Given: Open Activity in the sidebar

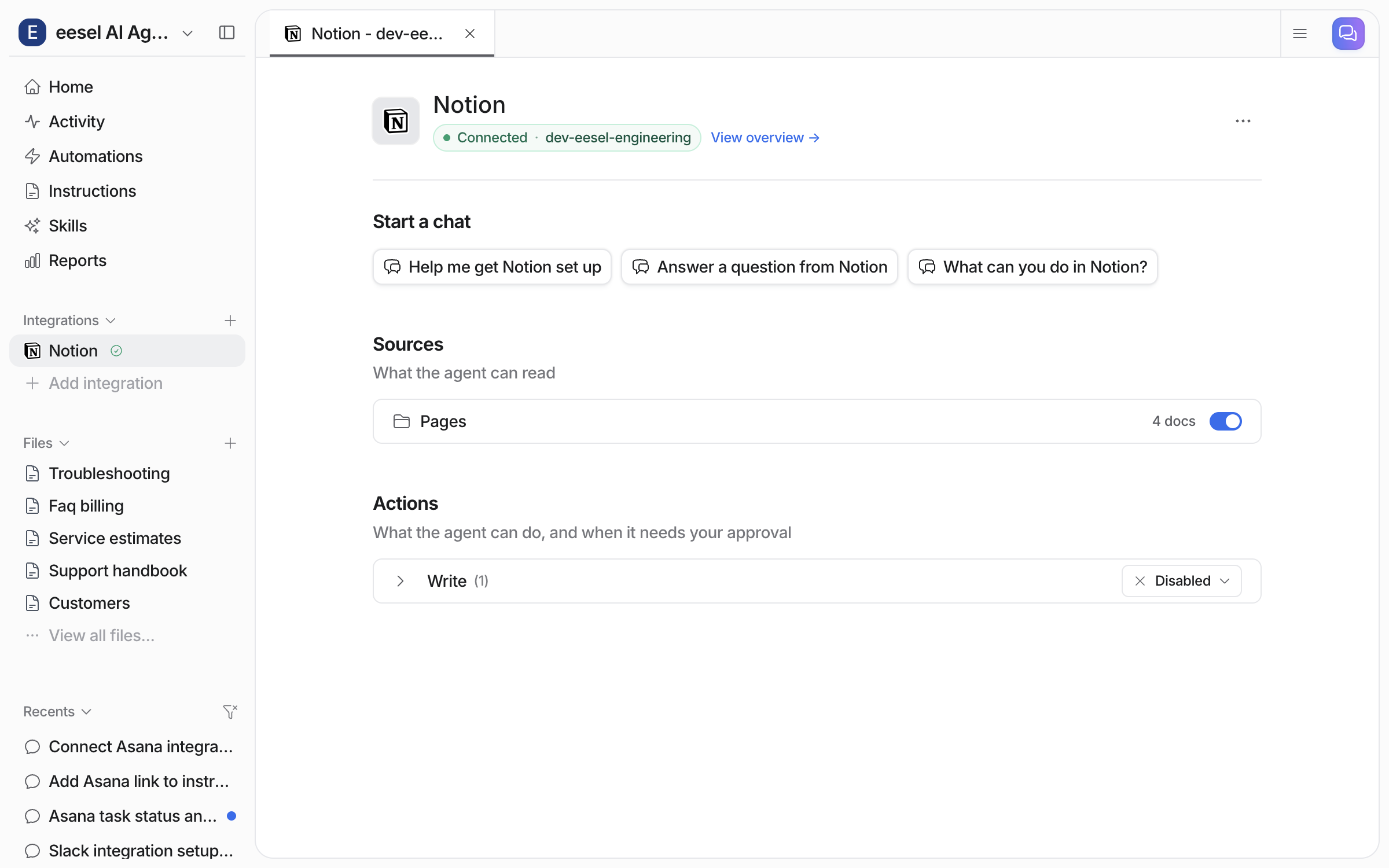Looking at the screenshot, I should pyautogui.click(x=127, y=122).
